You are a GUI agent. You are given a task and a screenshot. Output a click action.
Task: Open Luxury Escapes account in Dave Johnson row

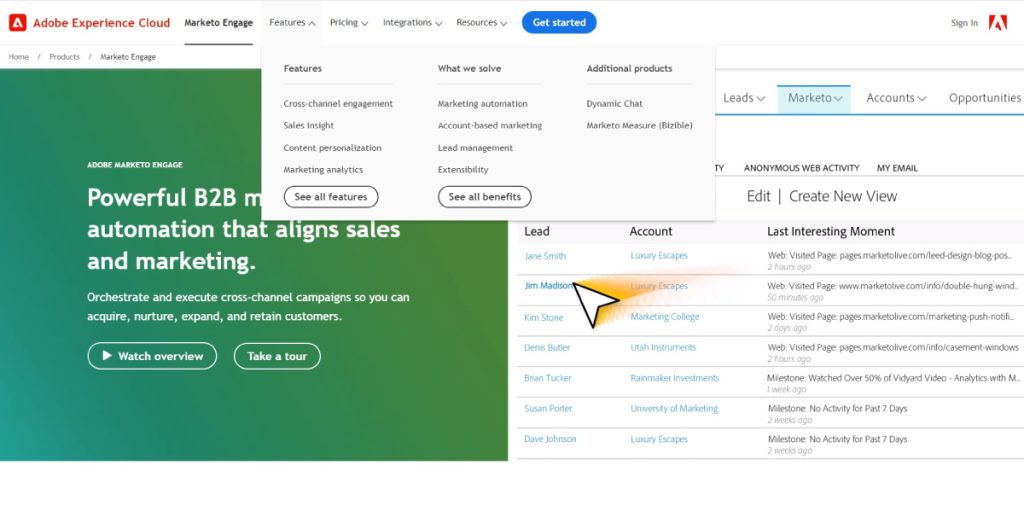coord(659,440)
